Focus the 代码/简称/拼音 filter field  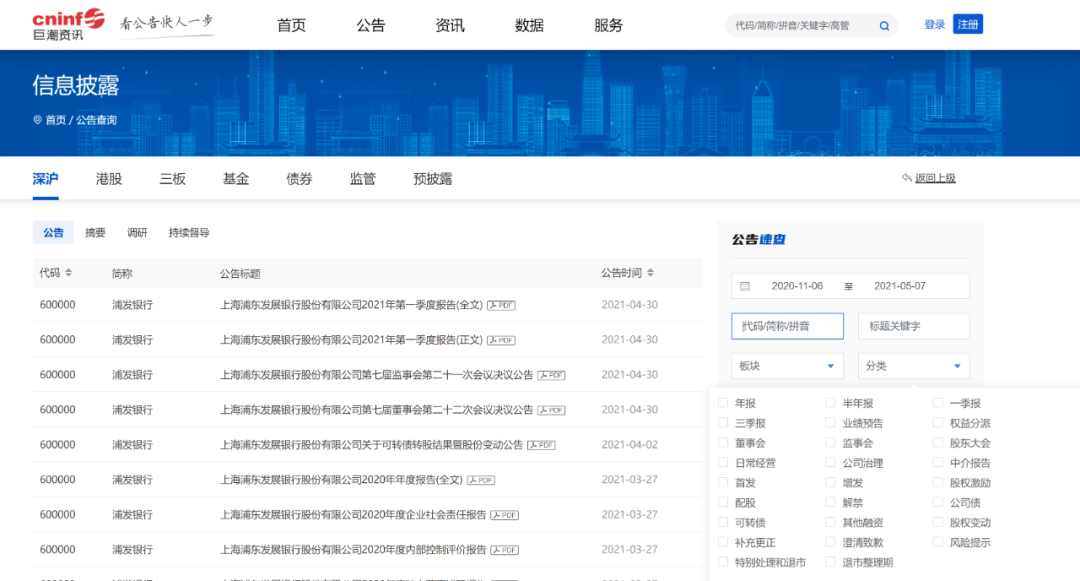(x=787, y=326)
